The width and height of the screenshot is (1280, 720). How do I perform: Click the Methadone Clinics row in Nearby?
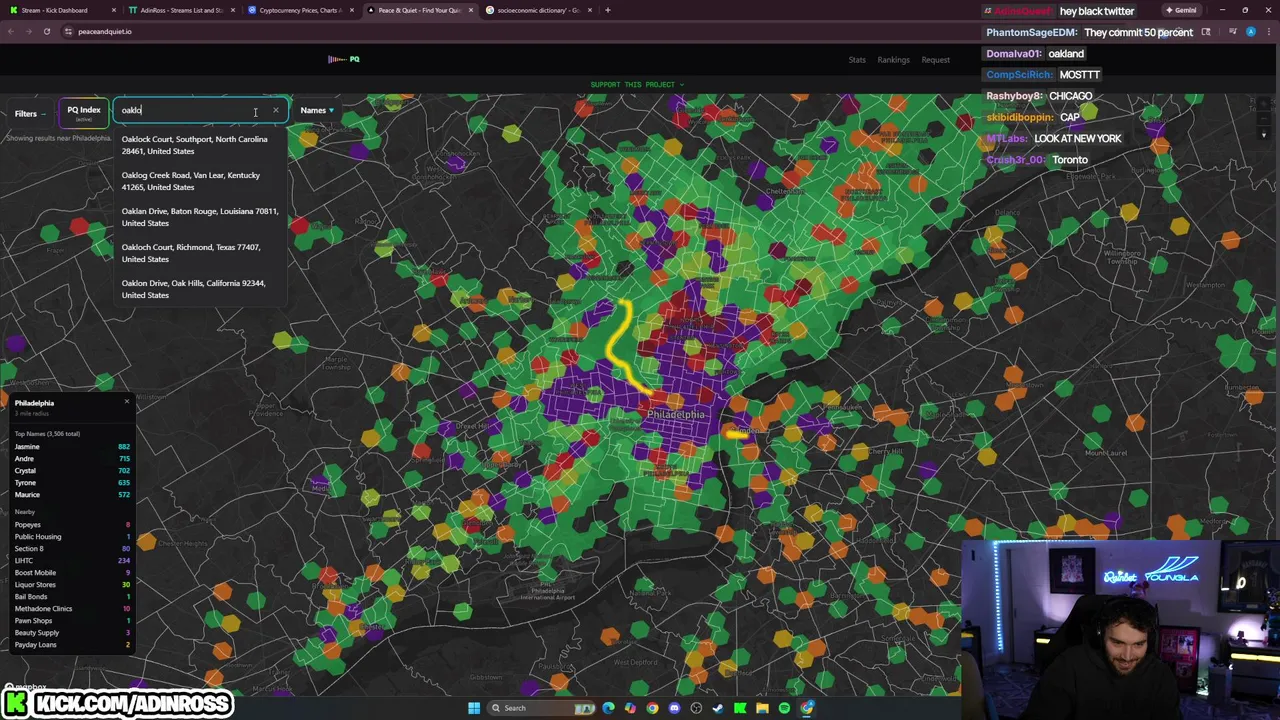pyautogui.click(x=72, y=609)
